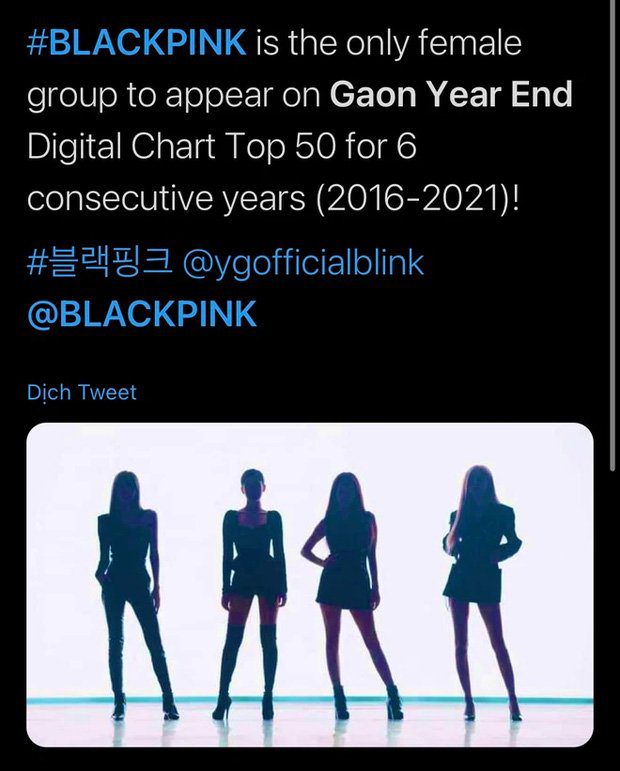
Task: Click the second silhouette with thigh-high boots
Action: tap(254, 595)
